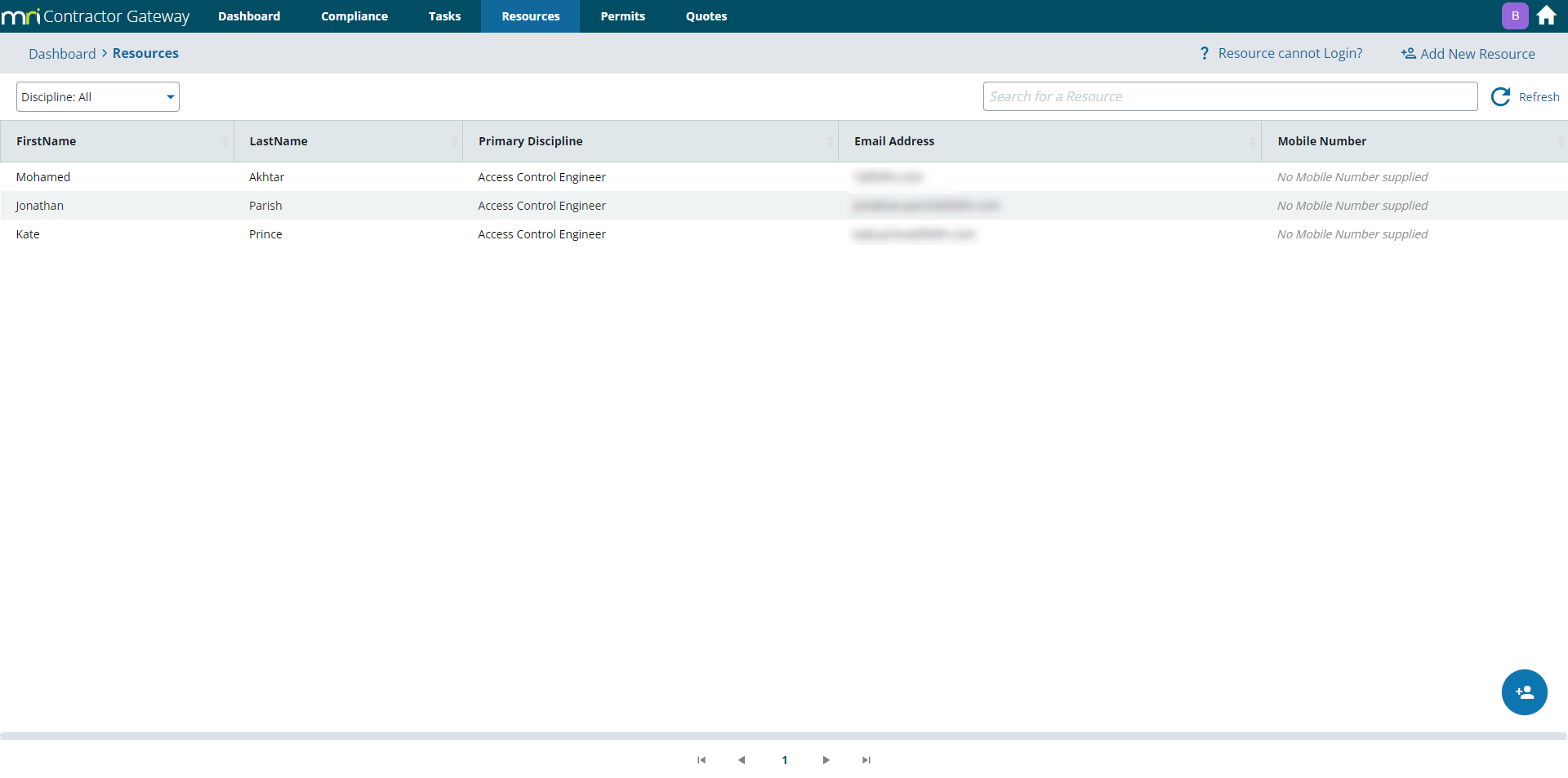Screen dimensions: 1568x778
Task: Click Resource cannot Login? help link
Action: click(1290, 53)
